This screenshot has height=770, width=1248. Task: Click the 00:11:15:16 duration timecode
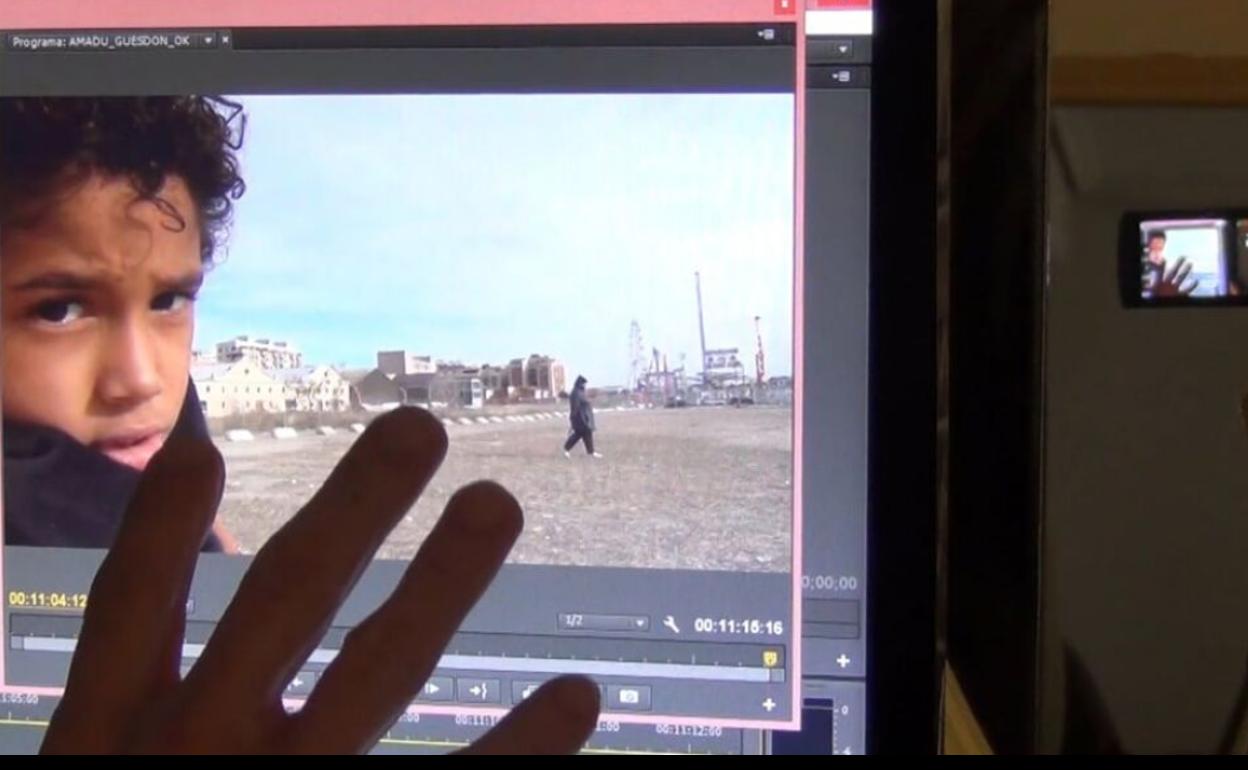pyautogui.click(x=738, y=626)
